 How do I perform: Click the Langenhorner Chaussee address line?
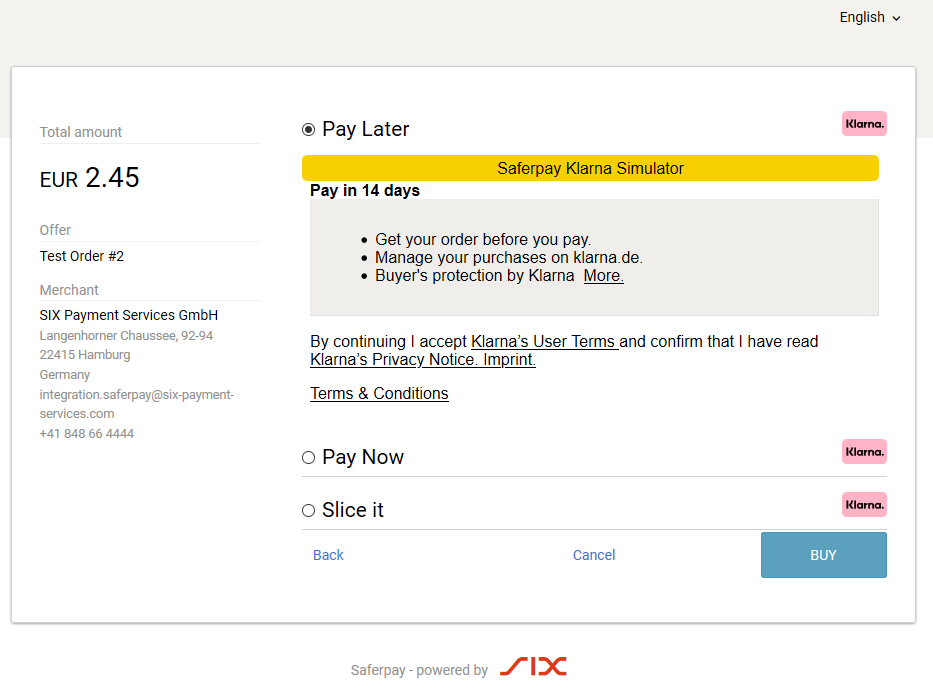126,336
